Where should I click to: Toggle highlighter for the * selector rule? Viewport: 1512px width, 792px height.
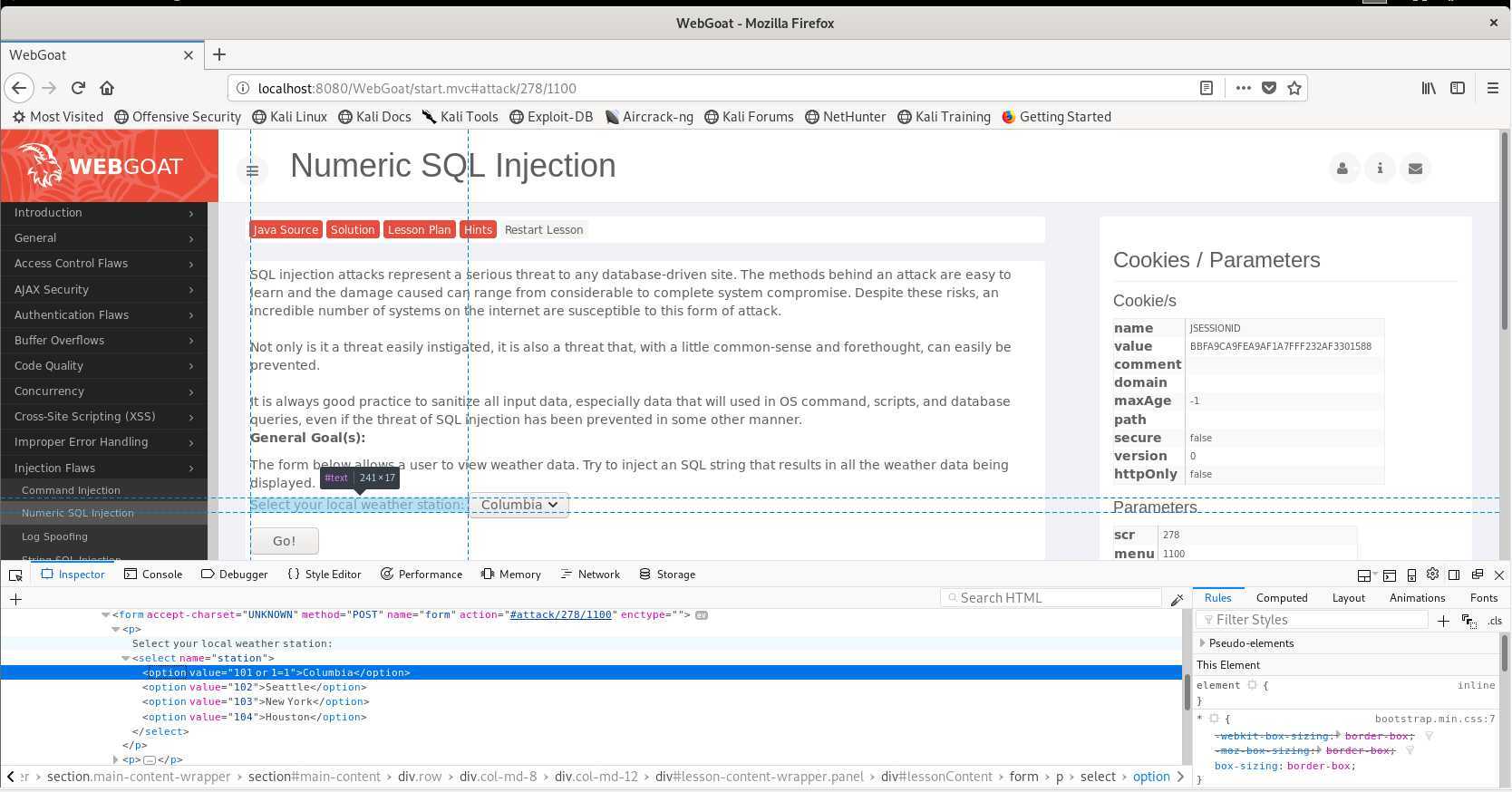[x=1214, y=719]
